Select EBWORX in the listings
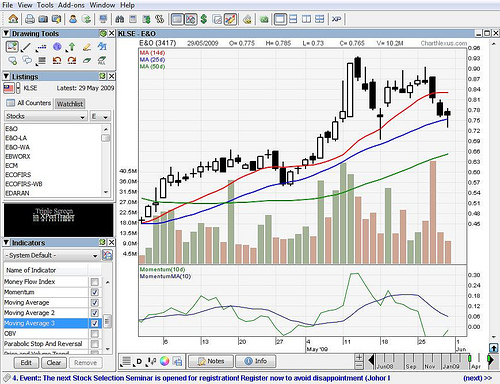 tap(18, 156)
